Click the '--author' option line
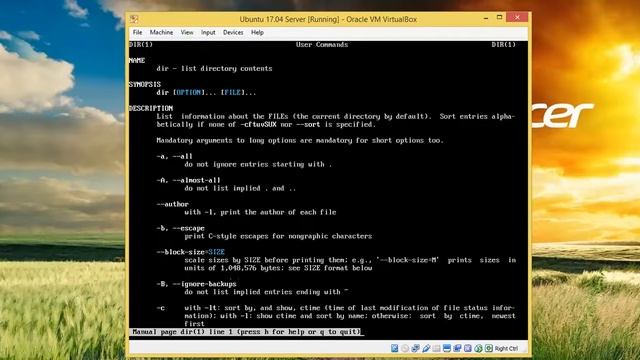The width and height of the screenshot is (640, 360). click(173, 204)
